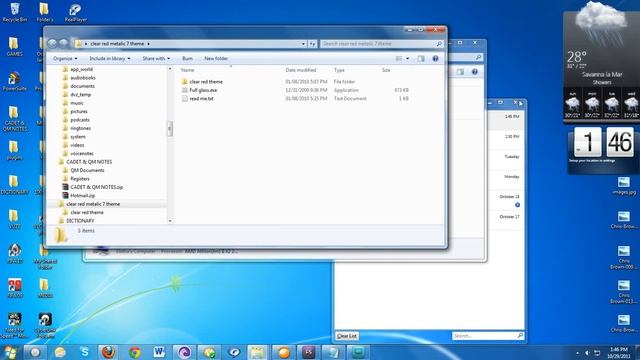Screen dimensions: 640x360
Task: Select CADET & QM NOTES.zip in the tree
Action: 97,187
